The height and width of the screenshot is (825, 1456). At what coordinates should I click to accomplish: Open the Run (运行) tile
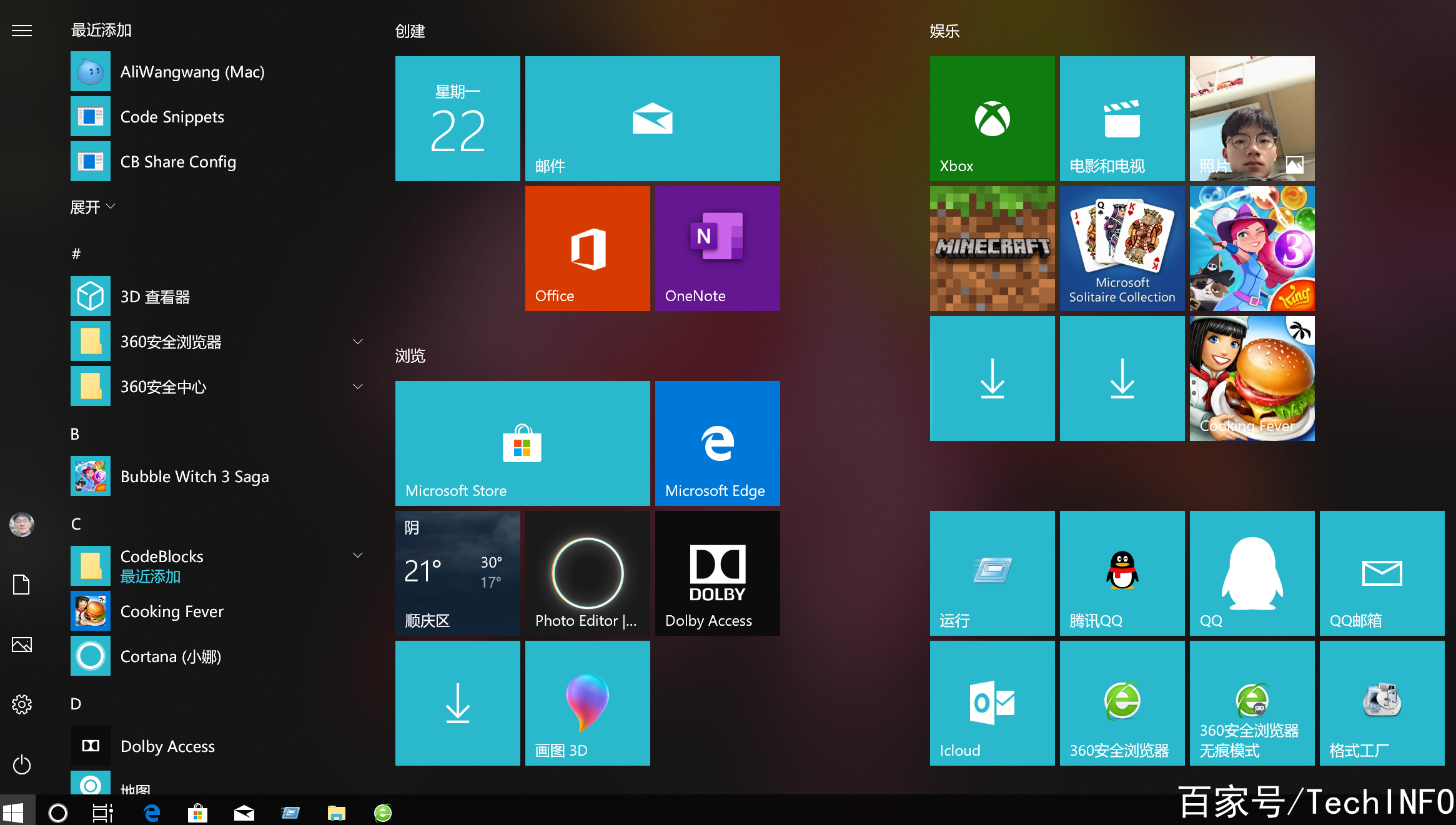[x=992, y=573]
